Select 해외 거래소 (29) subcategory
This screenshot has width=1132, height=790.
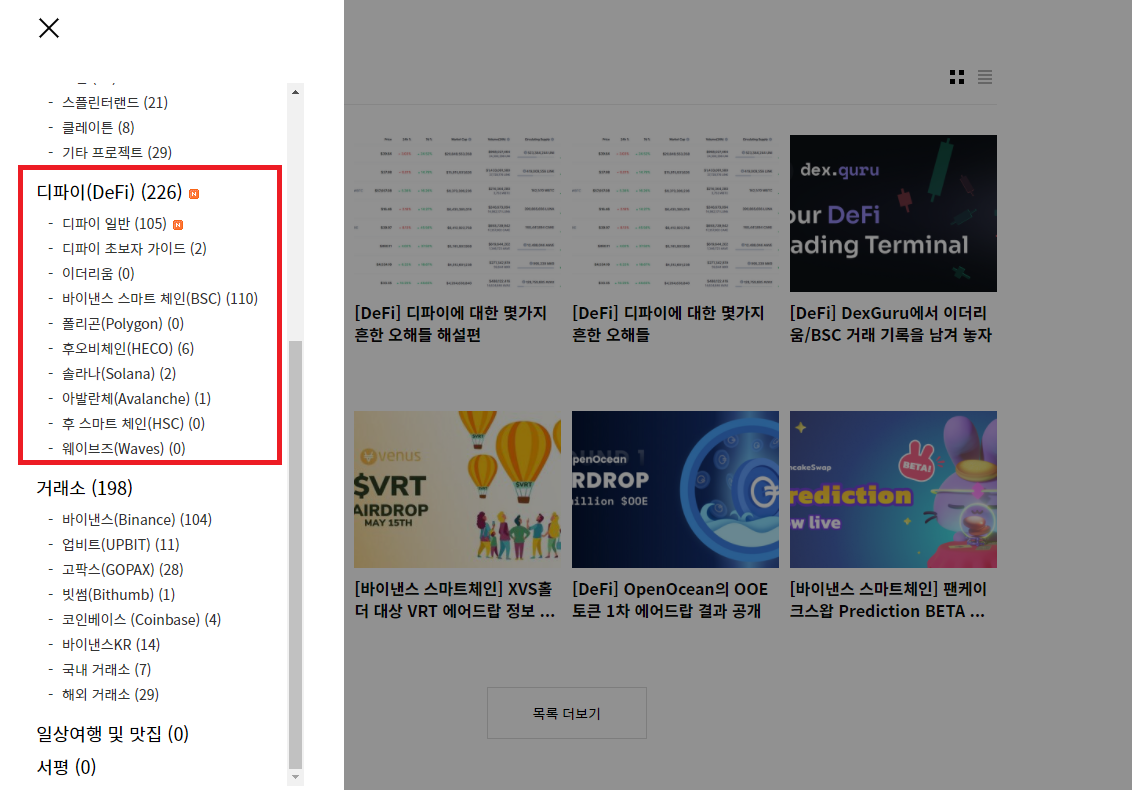tap(110, 694)
